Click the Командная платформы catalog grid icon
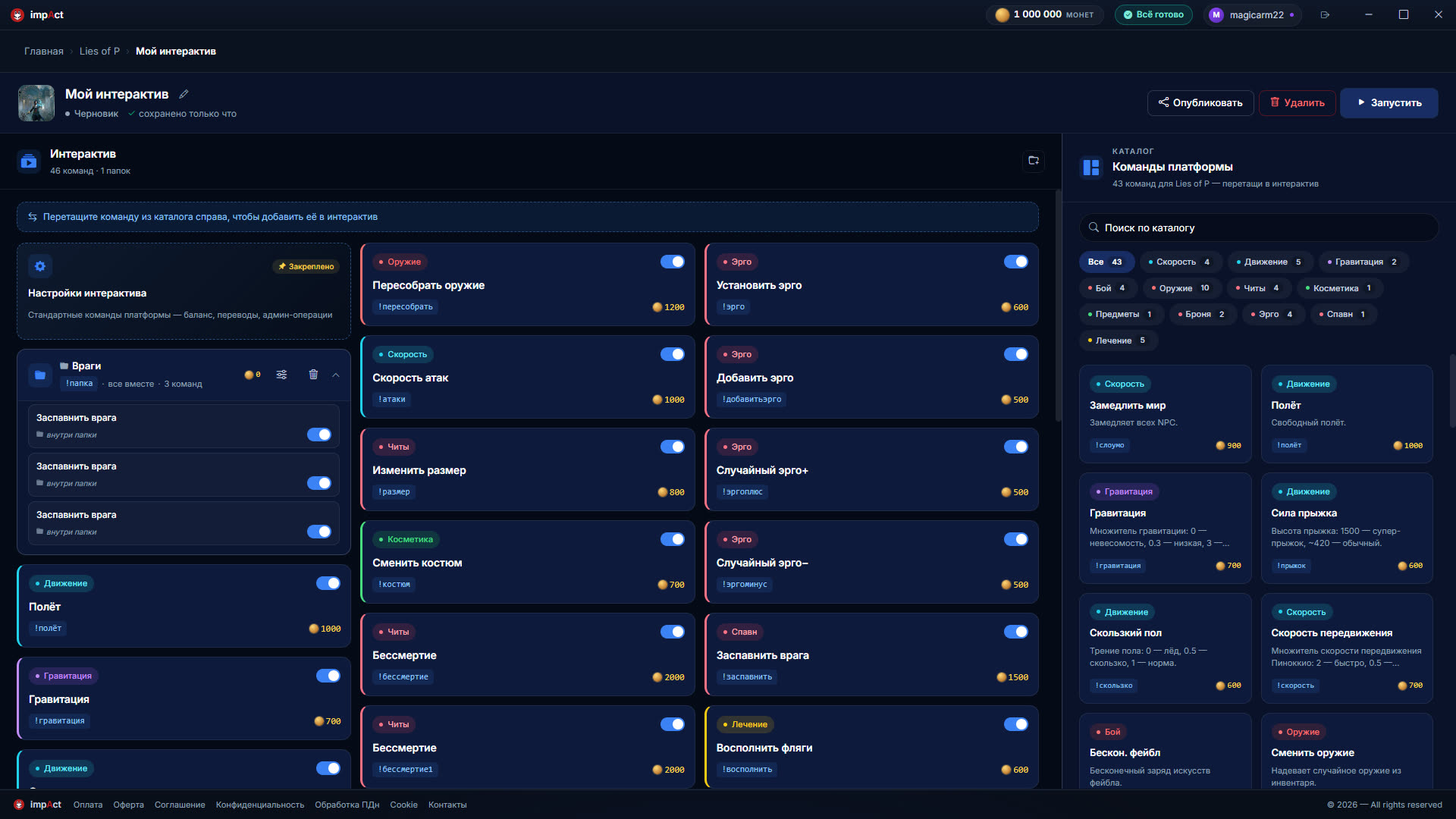The height and width of the screenshot is (819, 1456). coord(1090,167)
